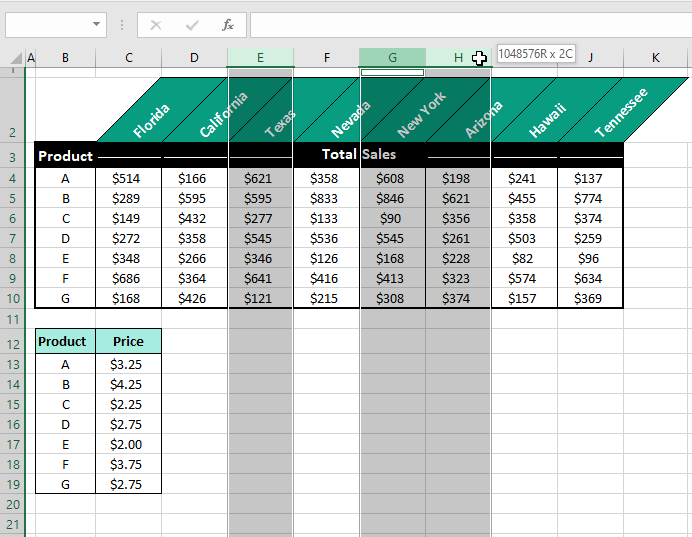
Task: Click the black Product header cell in row 3
Action: click(65, 156)
